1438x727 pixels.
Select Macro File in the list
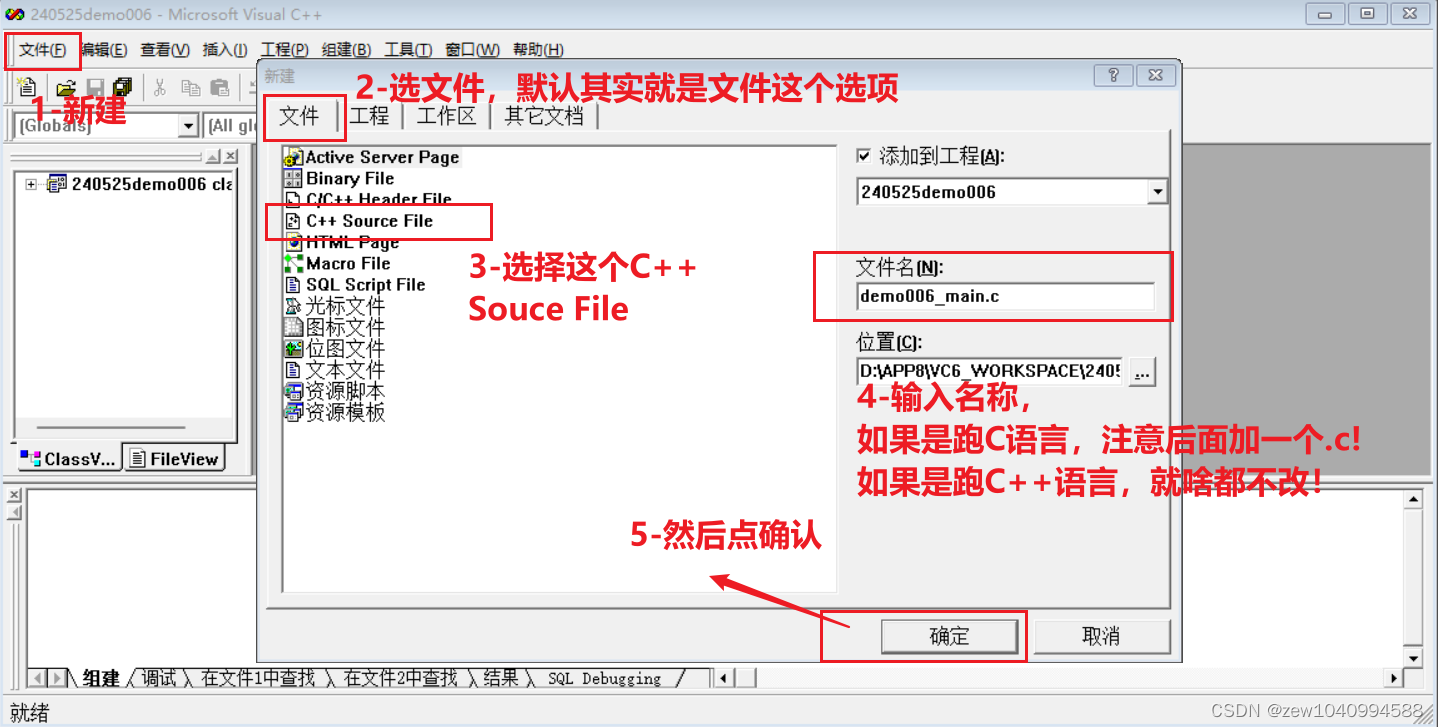[x=338, y=263]
